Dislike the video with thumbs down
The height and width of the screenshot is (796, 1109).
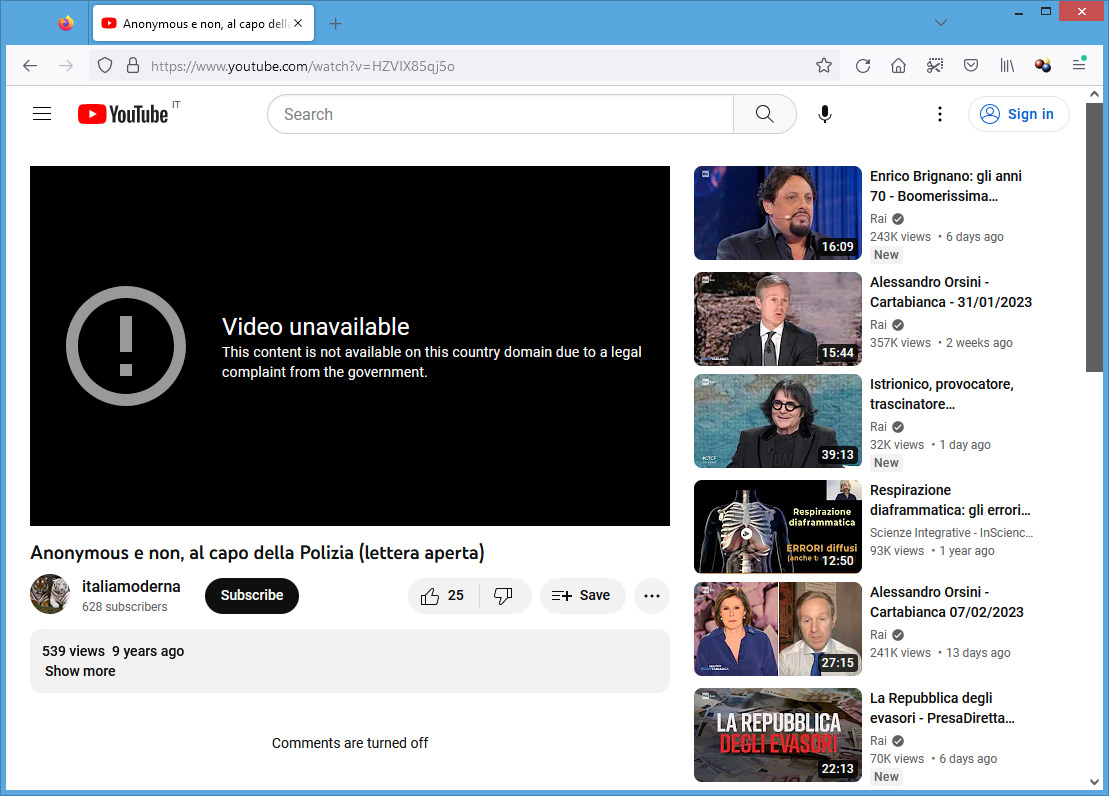click(504, 596)
